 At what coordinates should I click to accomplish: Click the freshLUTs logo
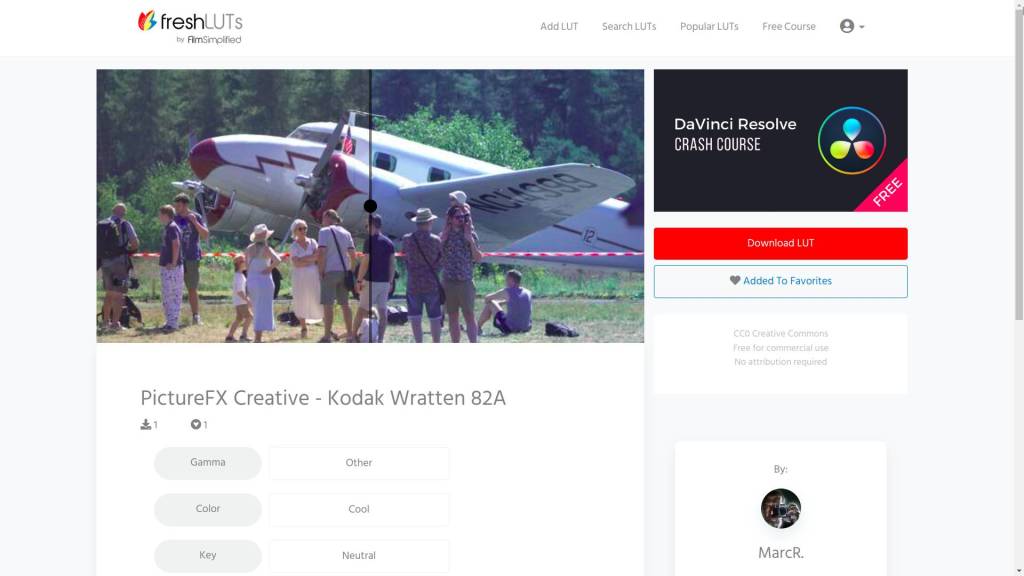(190, 27)
